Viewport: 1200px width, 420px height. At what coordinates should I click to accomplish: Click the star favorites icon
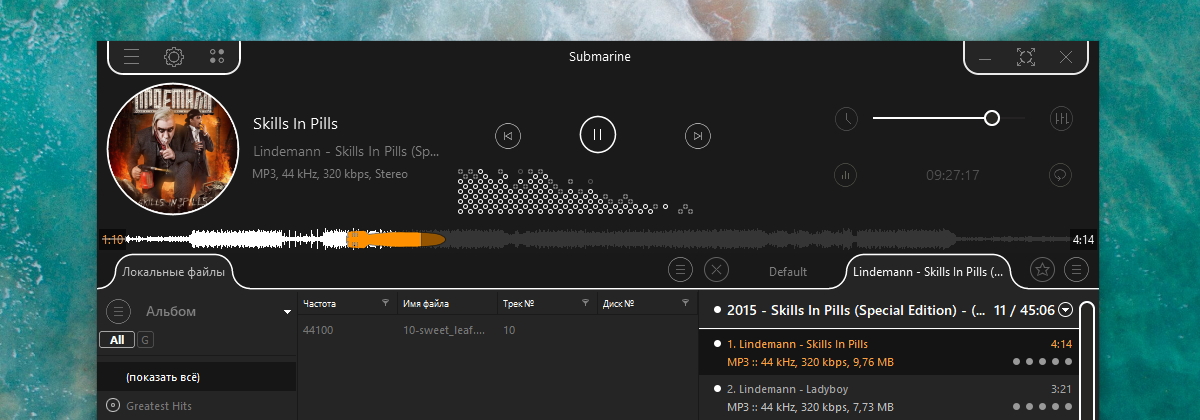click(x=1042, y=269)
